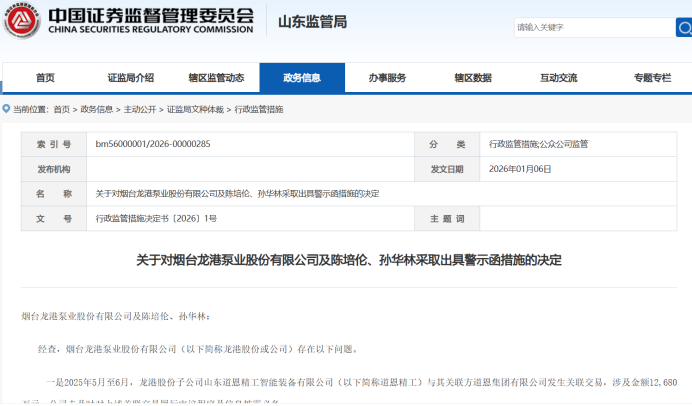
Task: Open the 证监局介绍 navigation tab
Action: click(x=130, y=78)
